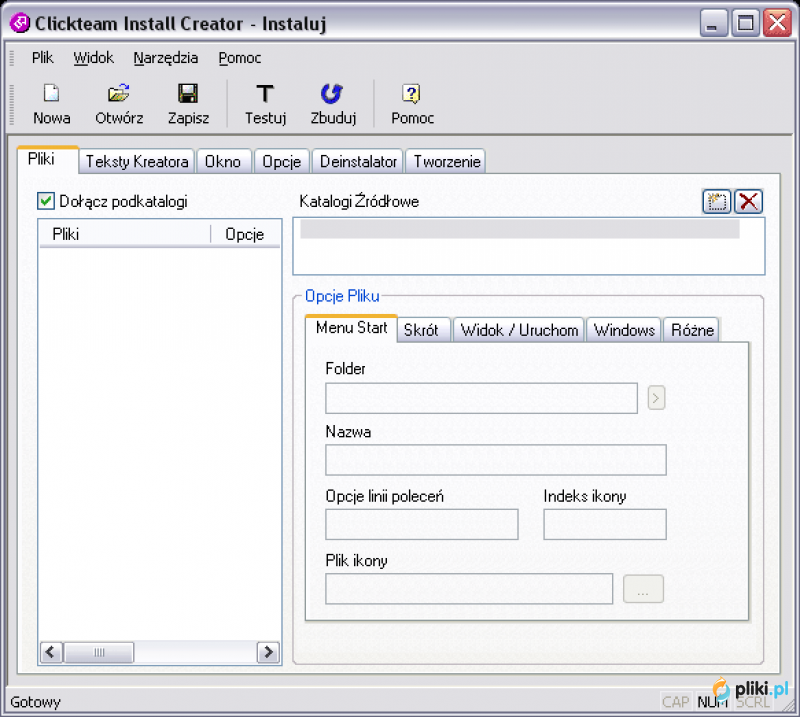Click the Opcje linii poleceń input field
This screenshot has height=717, width=800.
[421, 524]
